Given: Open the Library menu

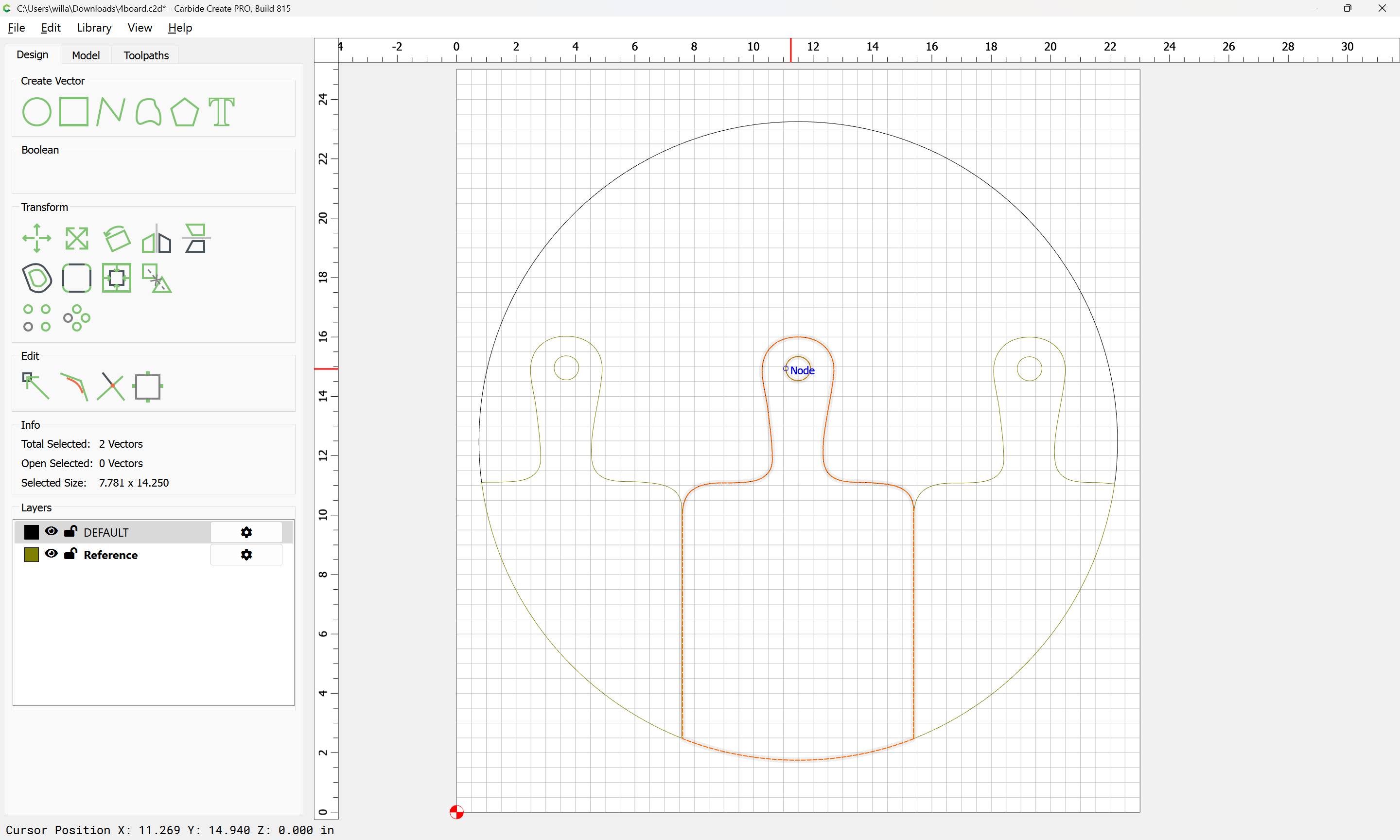Looking at the screenshot, I should [94, 28].
